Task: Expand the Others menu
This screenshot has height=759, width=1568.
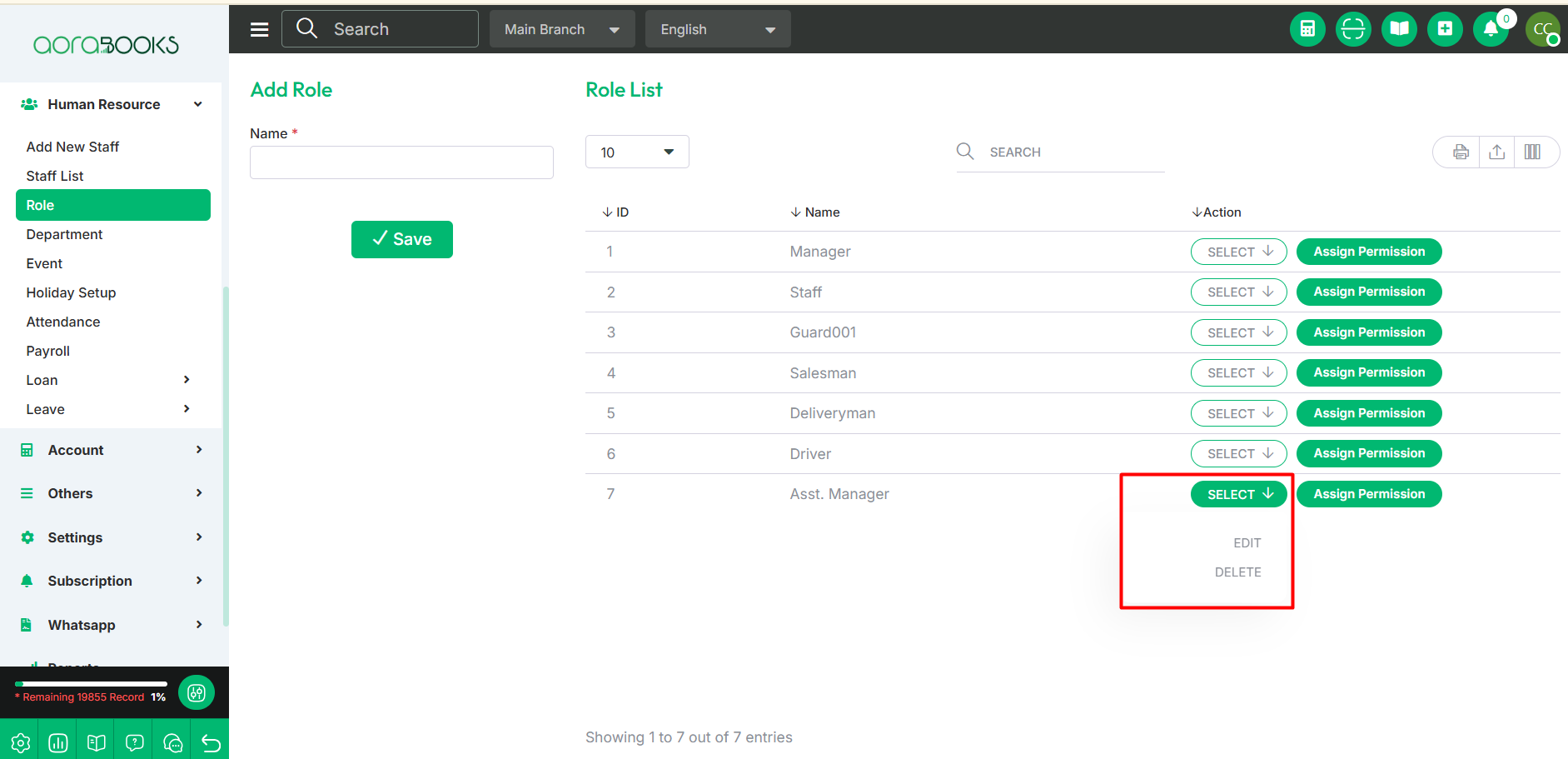Action: [112, 493]
